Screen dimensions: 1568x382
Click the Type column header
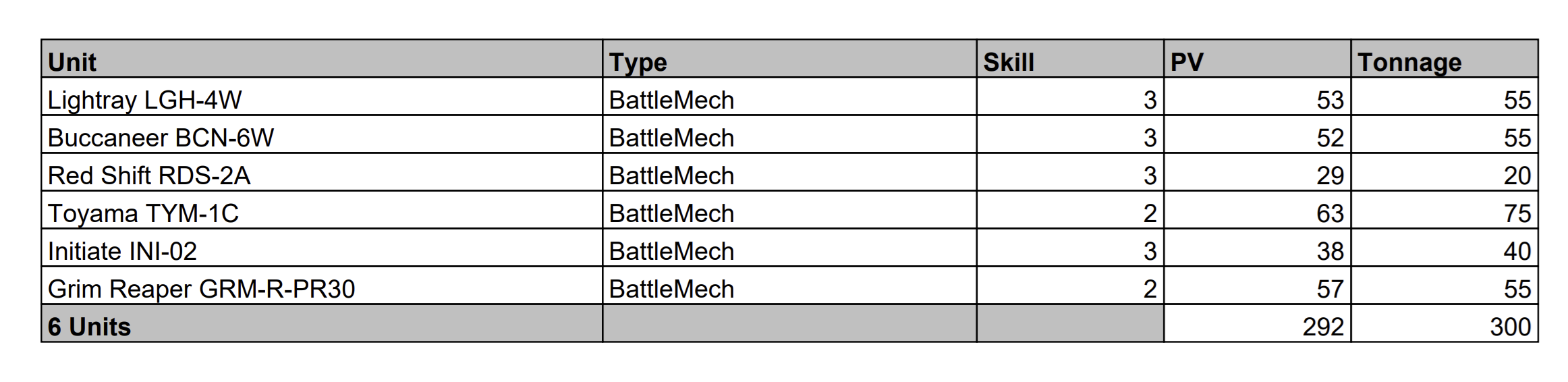[x=638, y=62]
